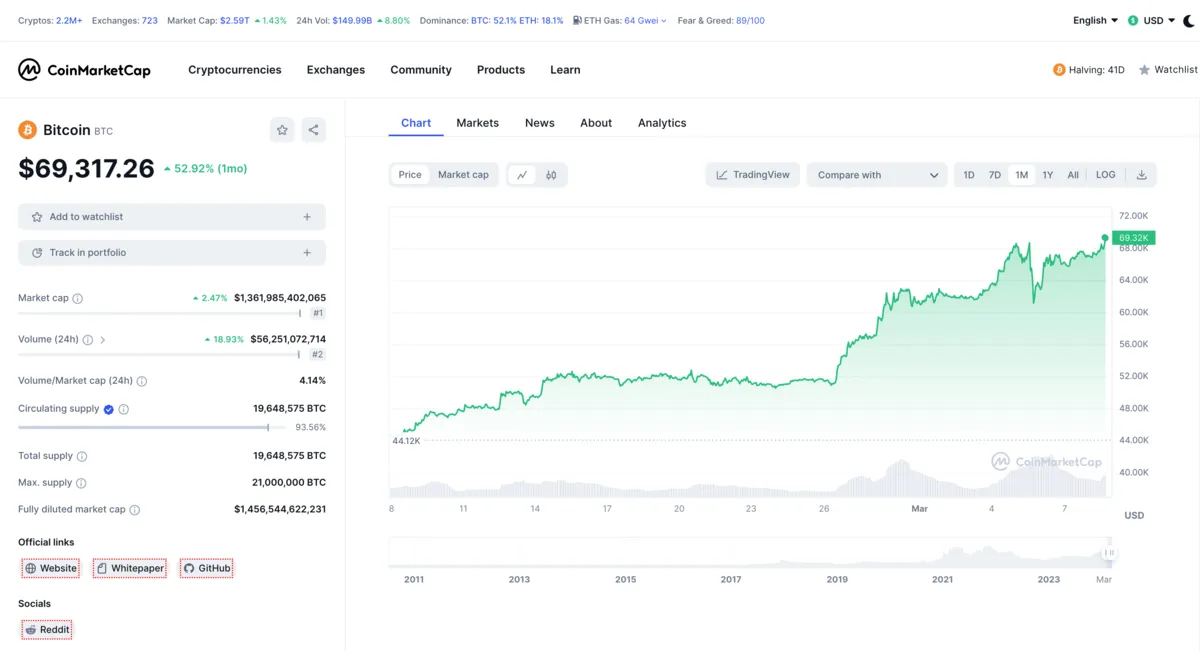This screenshot has width=1200, height=651.
Task: Open Bitcoin Whitepaper link
Action: click(x=129, y=568)
